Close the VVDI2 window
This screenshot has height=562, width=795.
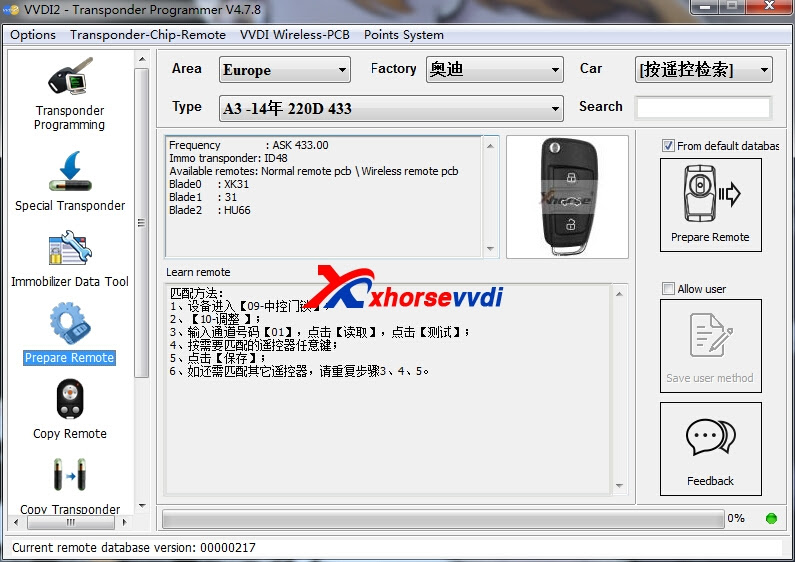768,7
